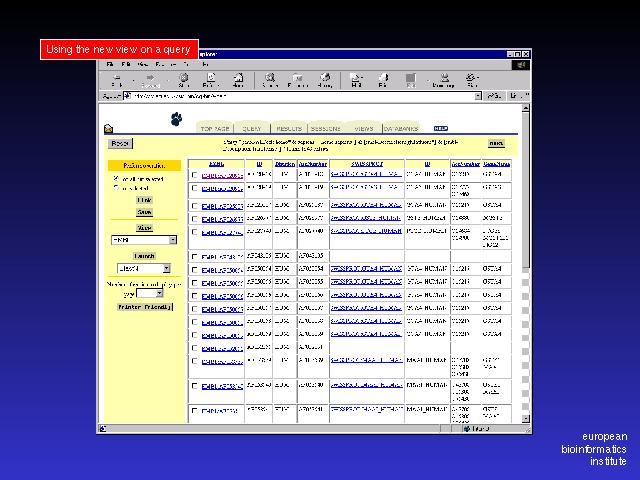Click the Printer Friendly button
This screenshot has width=640, height=480.
click(144, 307)
